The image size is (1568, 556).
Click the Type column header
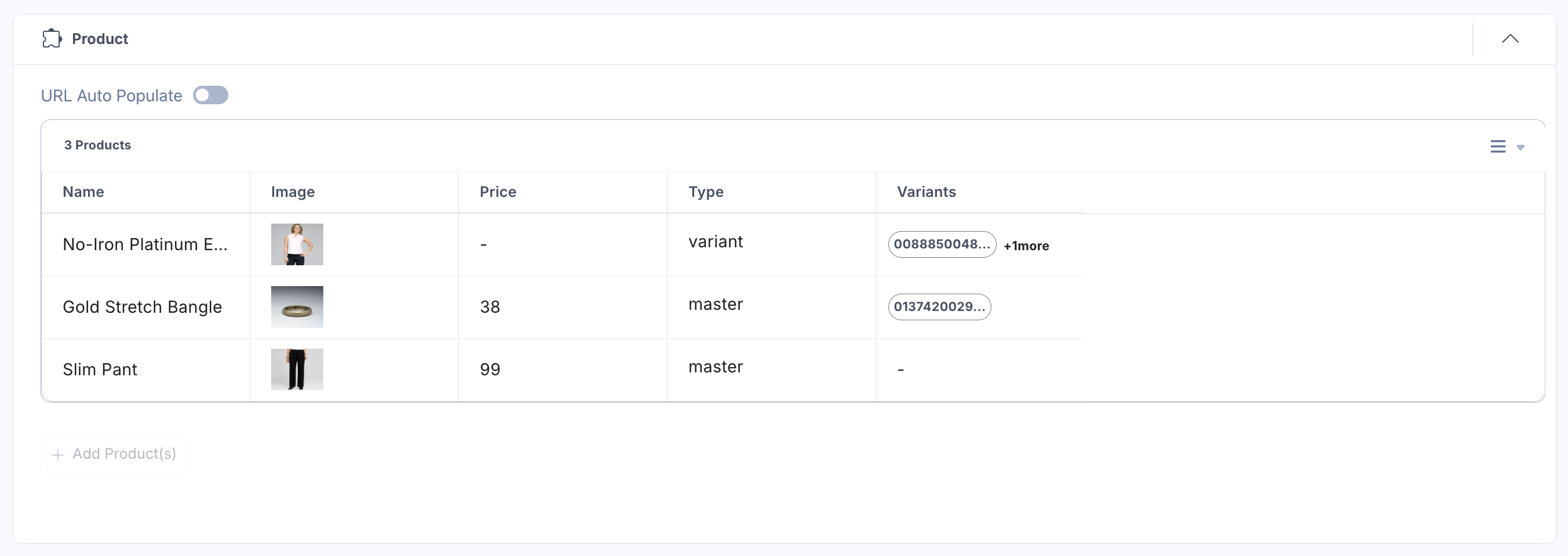coord(706,192)
